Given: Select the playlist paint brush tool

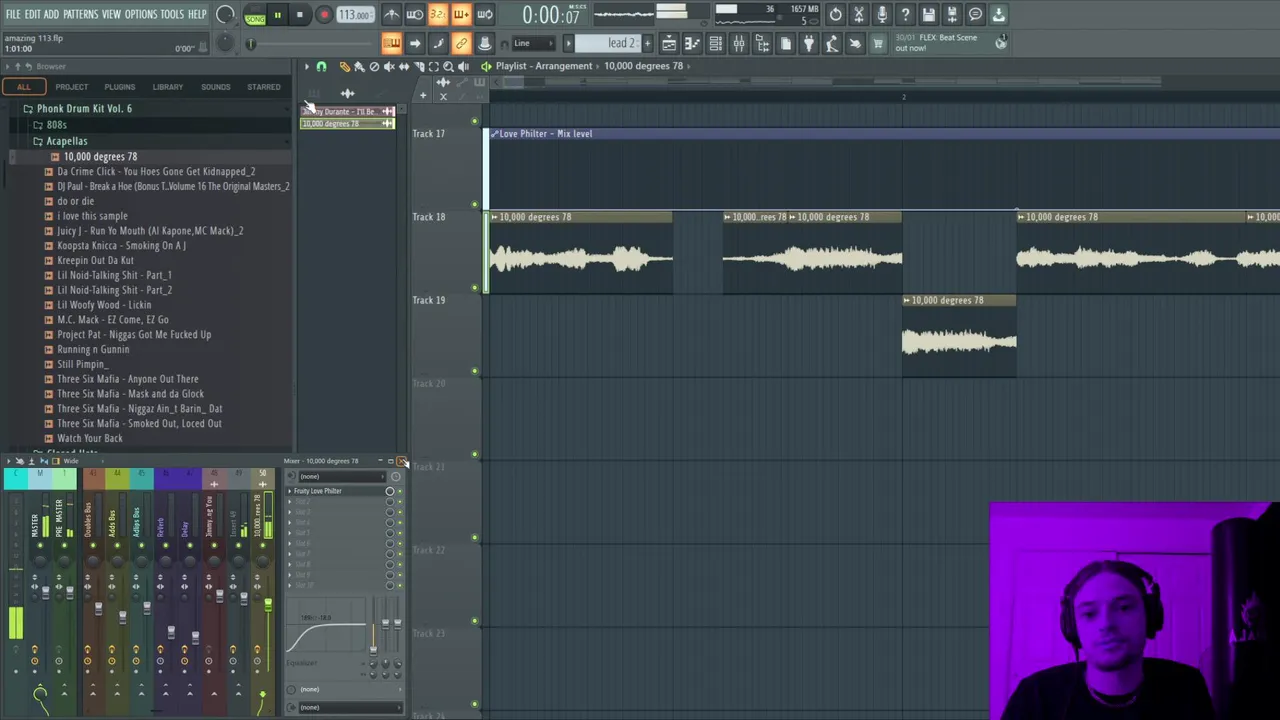Looking at the screenshot, I should (359, 67).
